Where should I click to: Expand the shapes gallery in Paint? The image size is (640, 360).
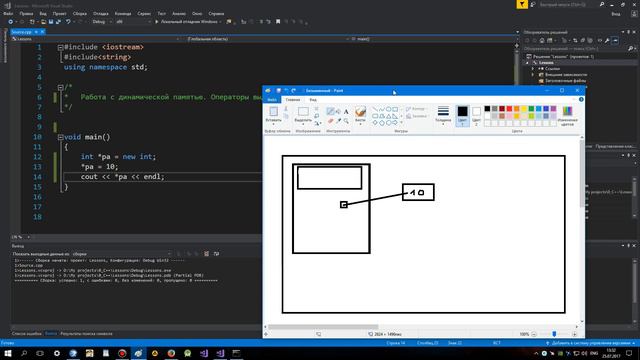[x=401, y=122]
